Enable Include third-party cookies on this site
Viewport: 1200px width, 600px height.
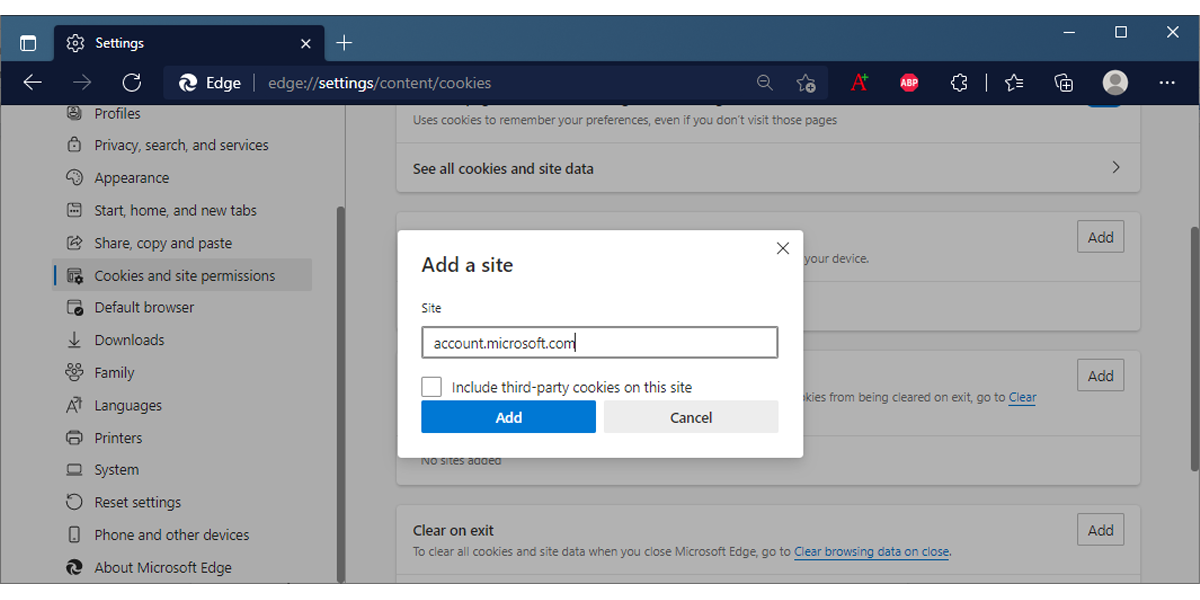431,386
